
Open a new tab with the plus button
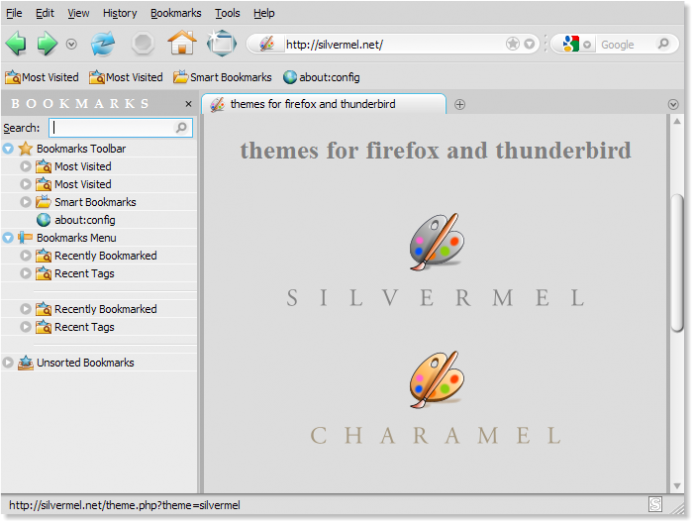[x=460, y=105]
